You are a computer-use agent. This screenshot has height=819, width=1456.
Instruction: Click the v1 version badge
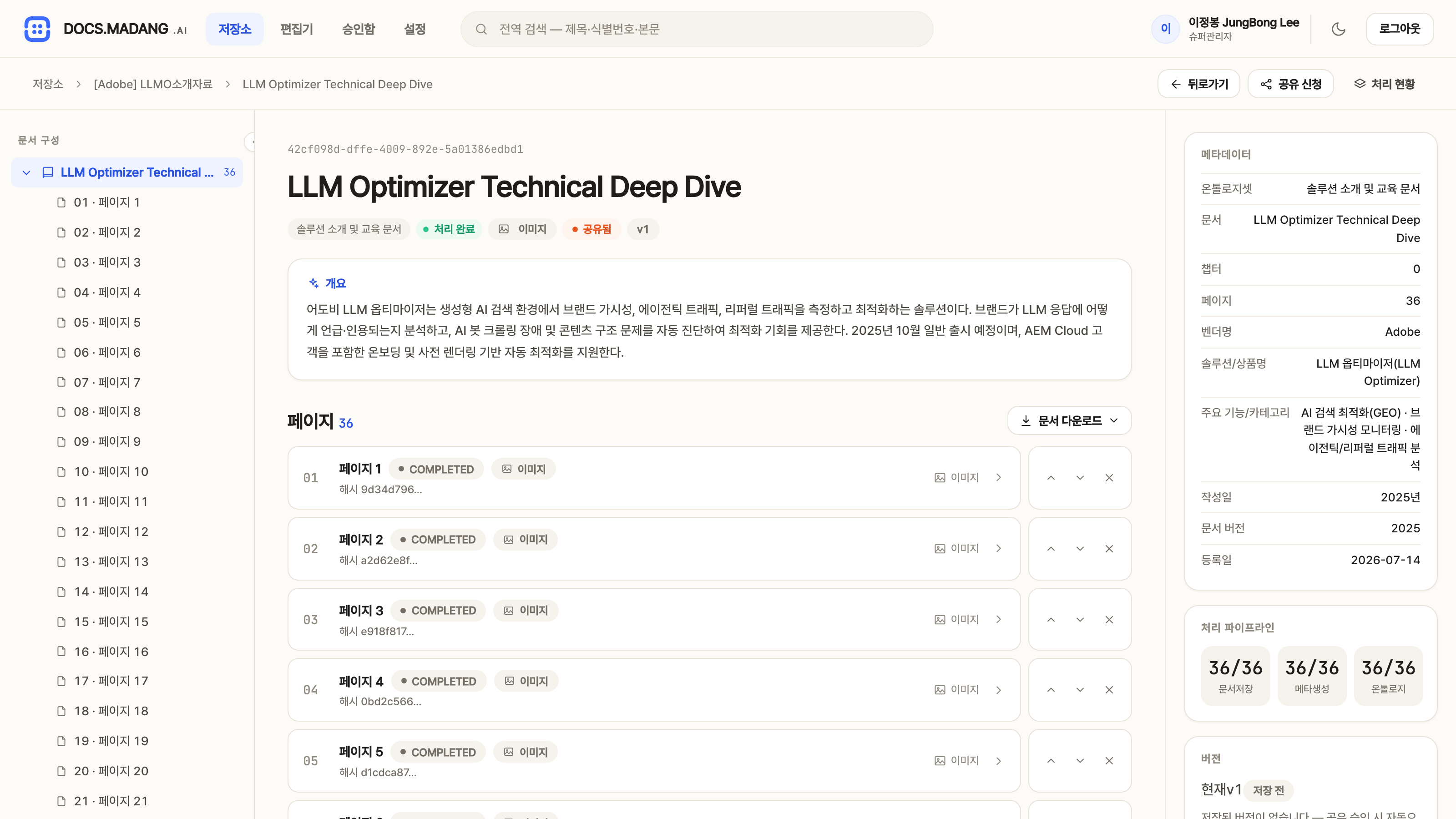tap(642, 229)
